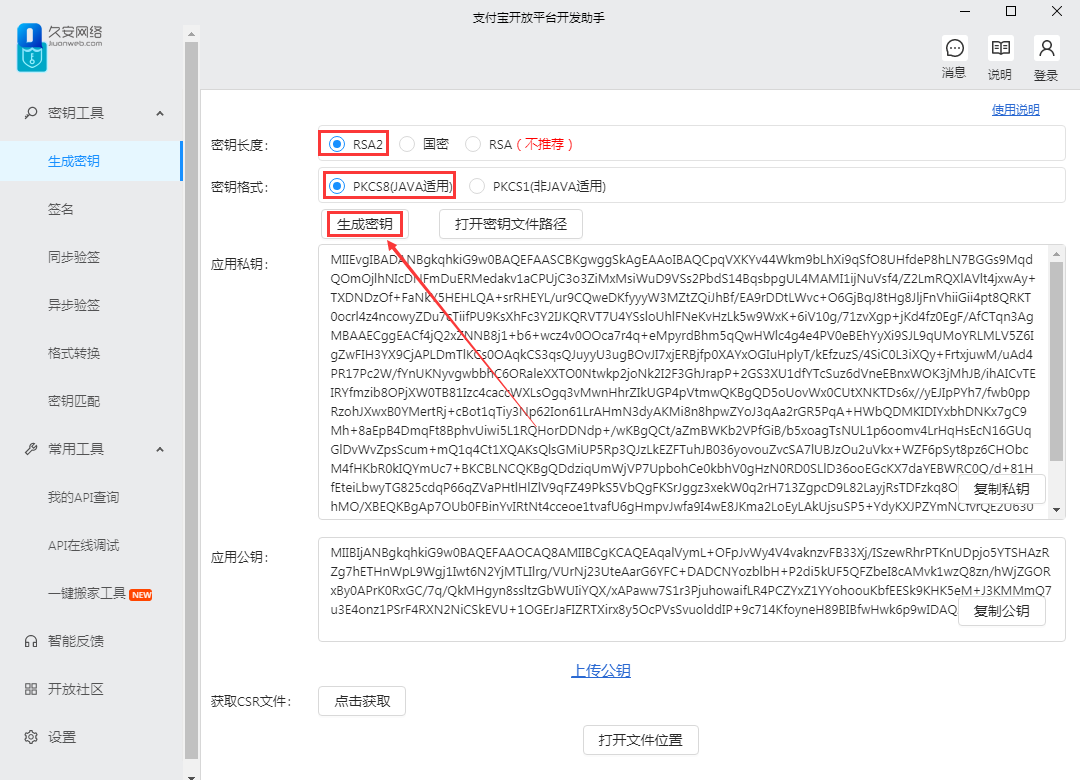Click the 智能反馈 headset icon
This screenshot has width=1080, height=780.
click(31, 642)
